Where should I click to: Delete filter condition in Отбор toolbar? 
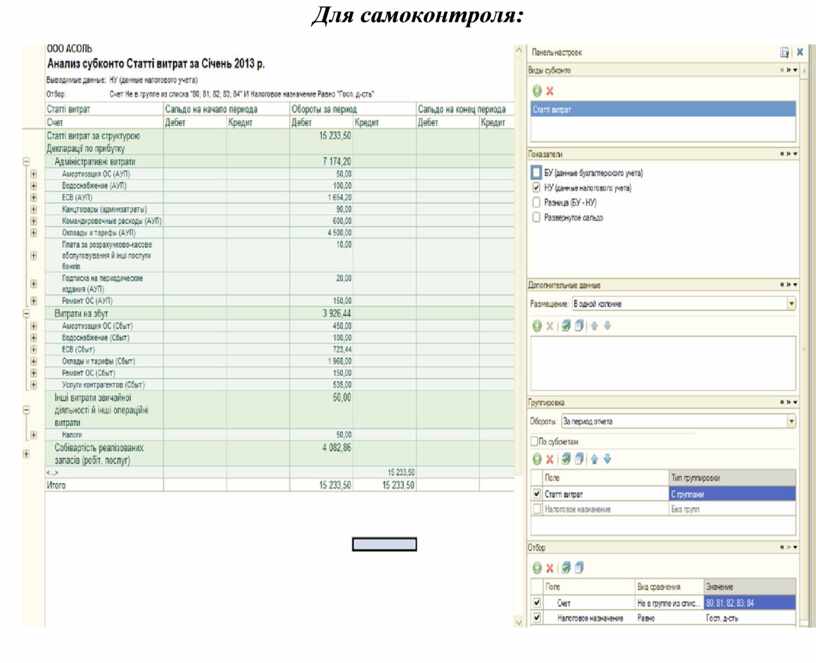tap(550, 568)
